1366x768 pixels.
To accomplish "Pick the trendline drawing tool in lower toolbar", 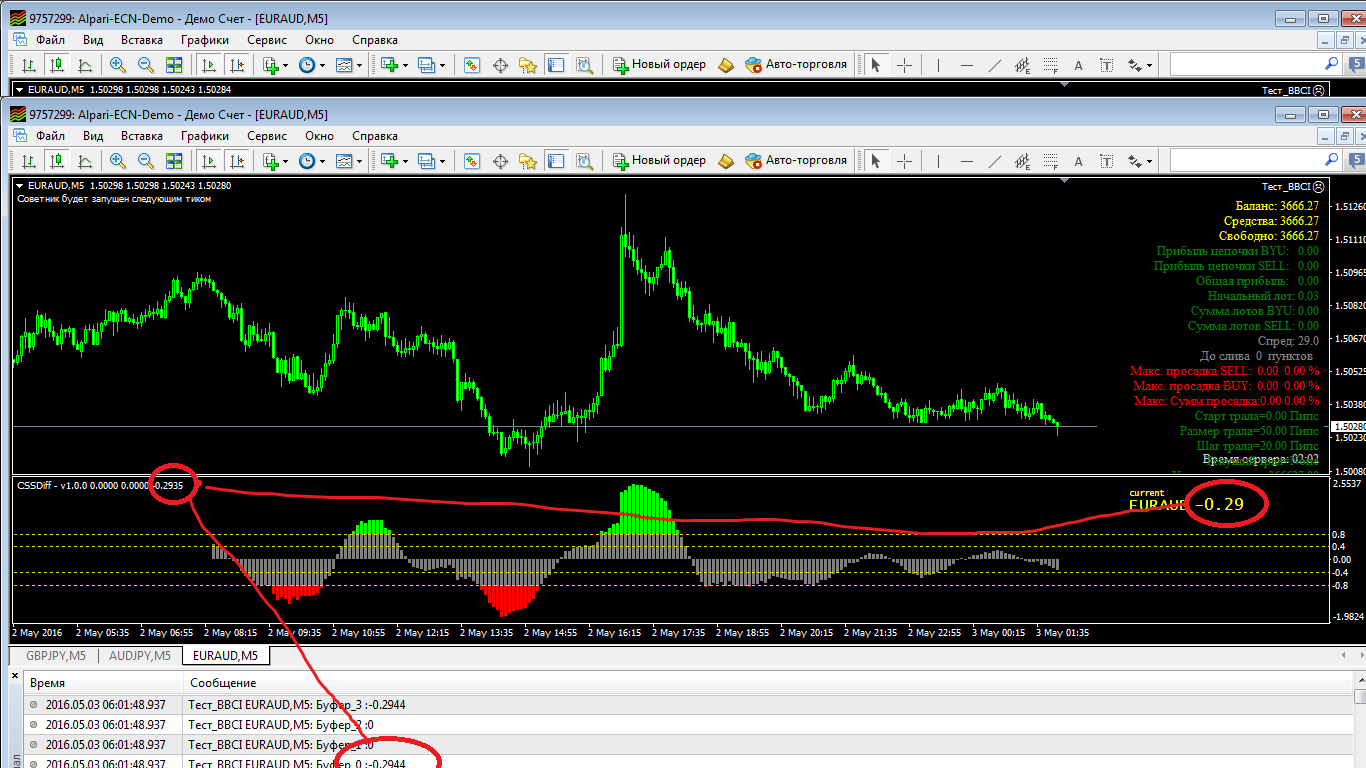I will (x=995, y=160).
